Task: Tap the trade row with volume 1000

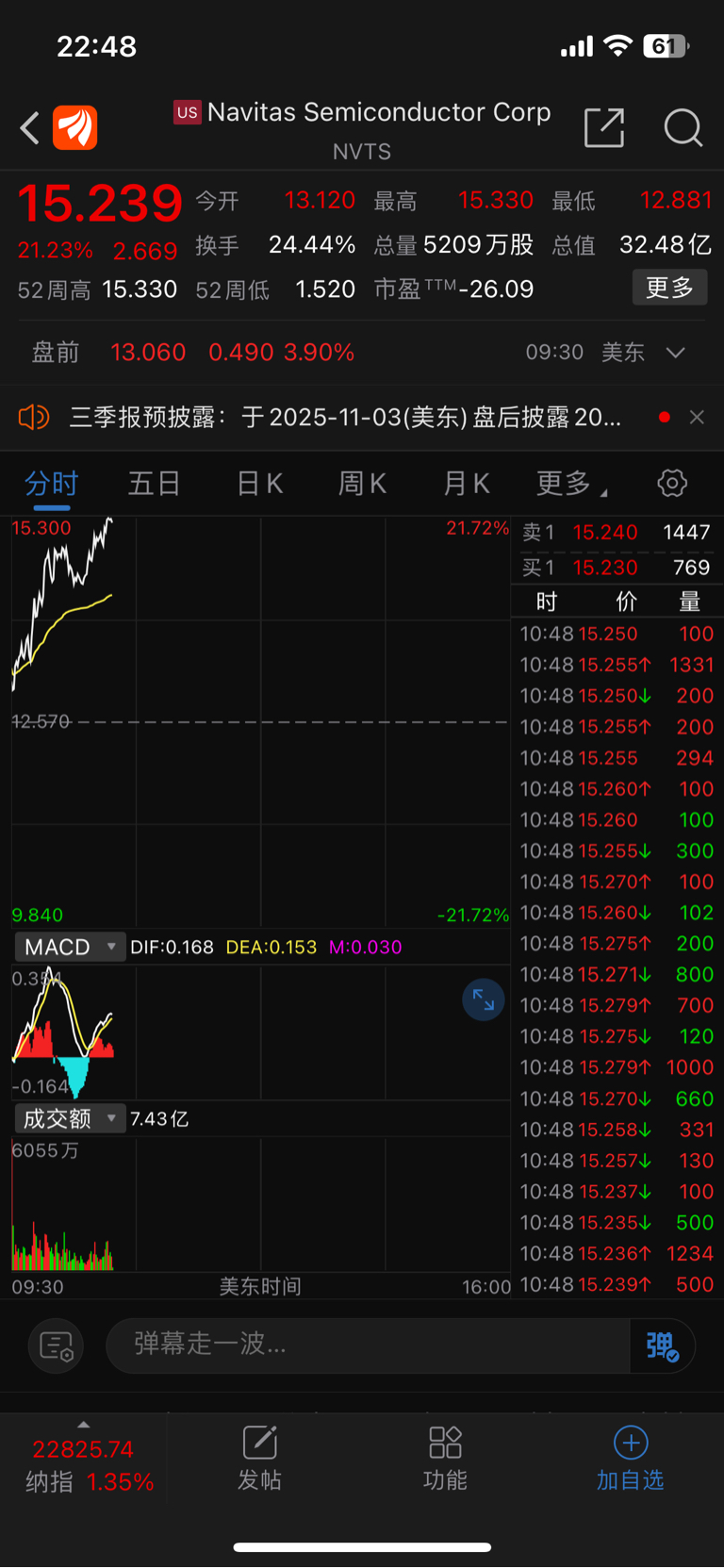Action: click(x=617, y=1067)
